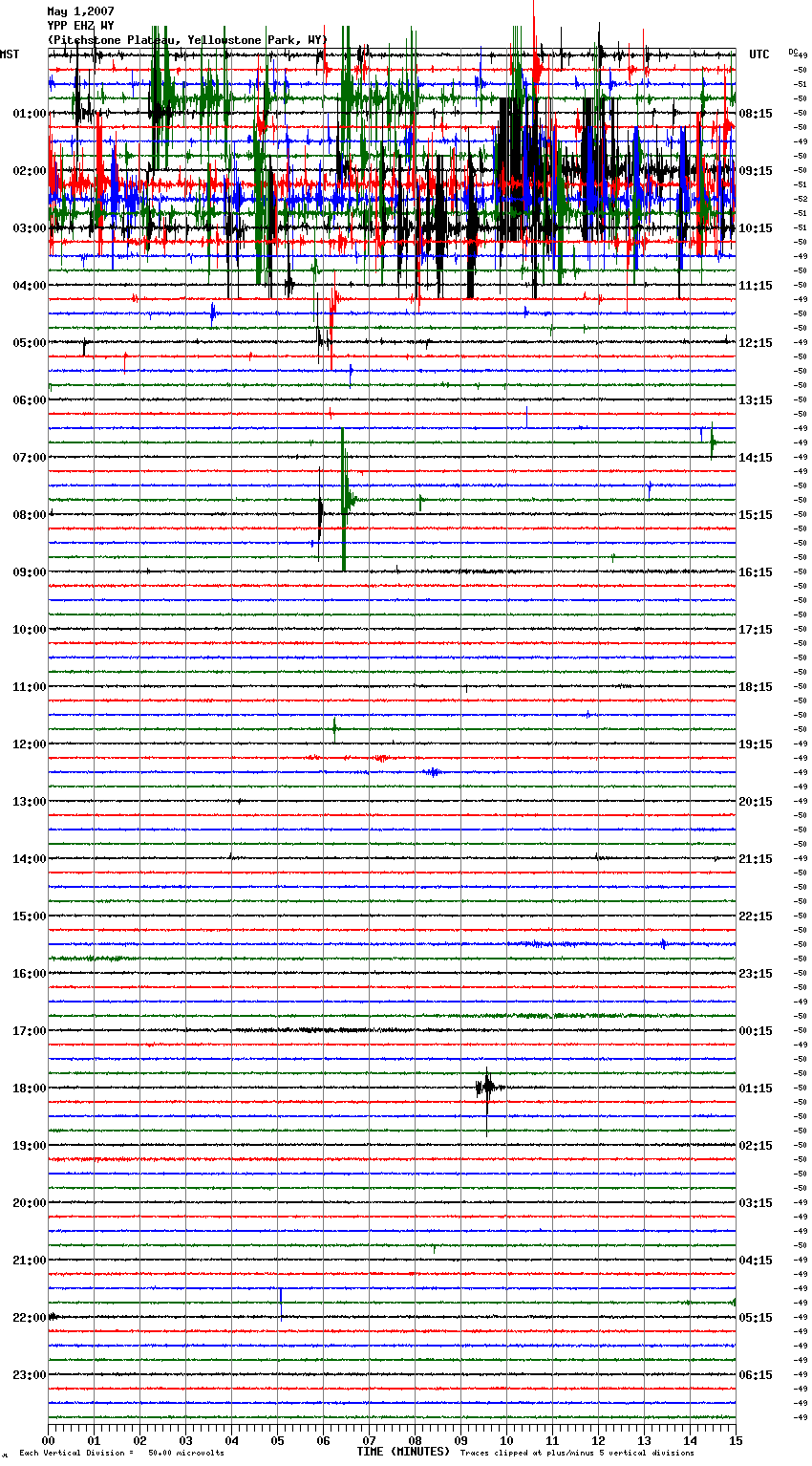Click the 08:15 UTC time label
The width and height of the screenshot is (812, 1466).
coord(756,114)
